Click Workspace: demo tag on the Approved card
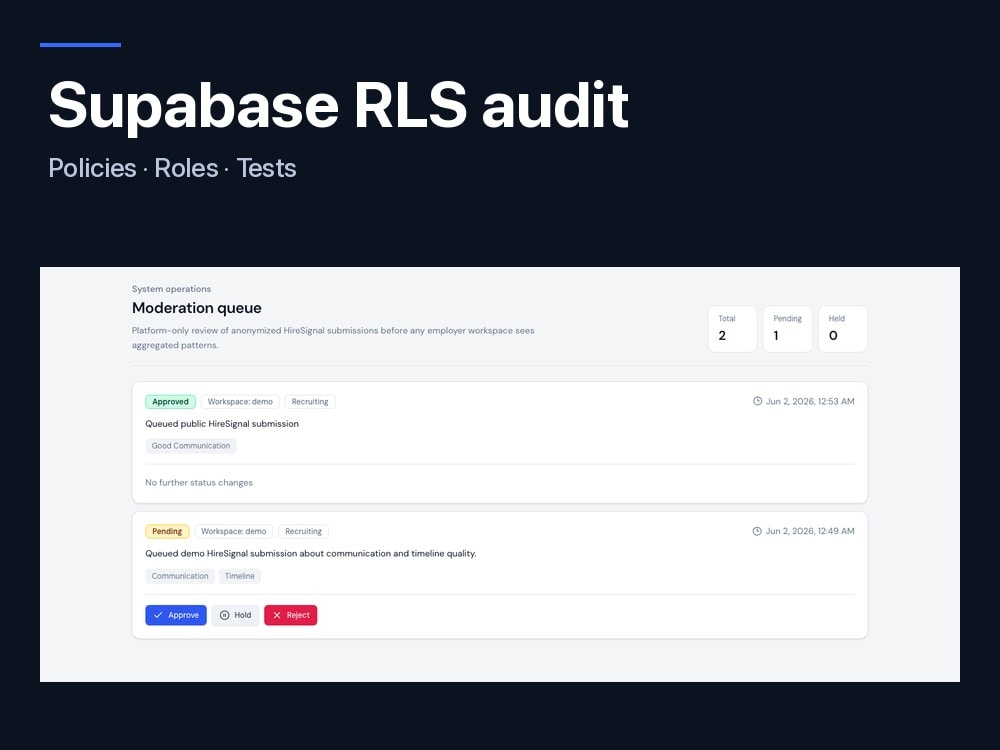Image resolution: width=1000 pixels, height=750 pixels. (x=240, y=402)
